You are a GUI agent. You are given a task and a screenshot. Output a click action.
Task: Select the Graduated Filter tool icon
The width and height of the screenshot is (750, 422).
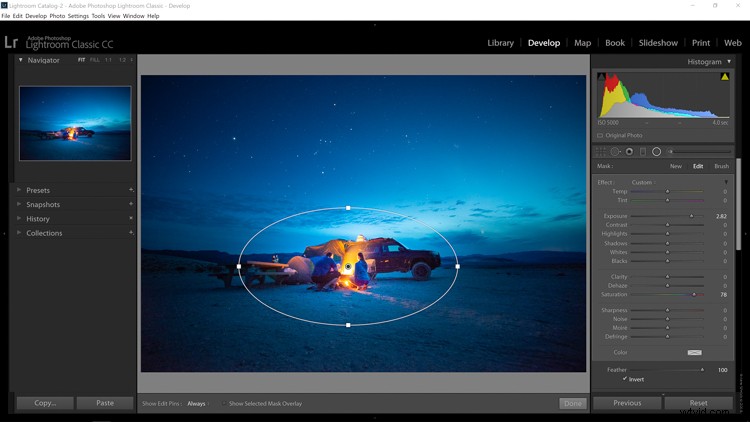(643, 152)
